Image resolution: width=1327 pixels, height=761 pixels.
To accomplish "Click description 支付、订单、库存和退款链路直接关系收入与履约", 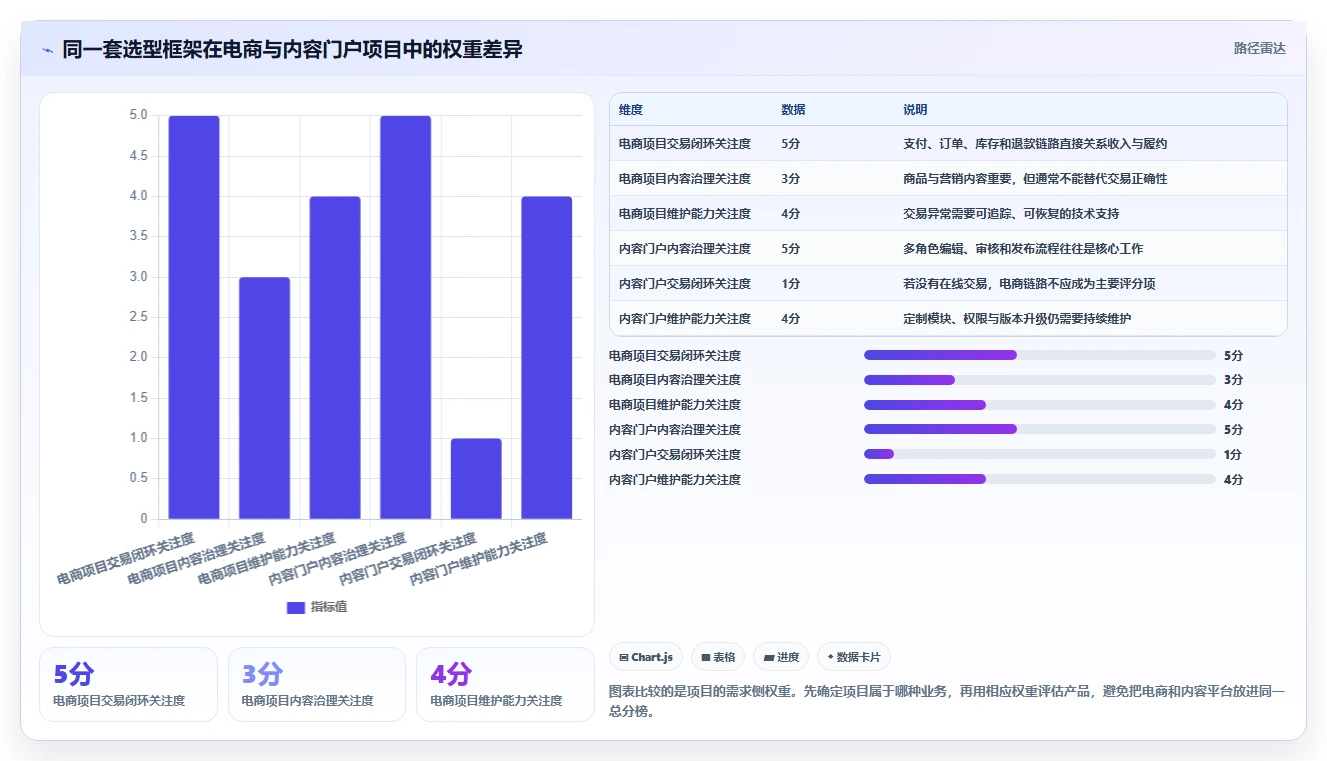I will coord(1035,144).
